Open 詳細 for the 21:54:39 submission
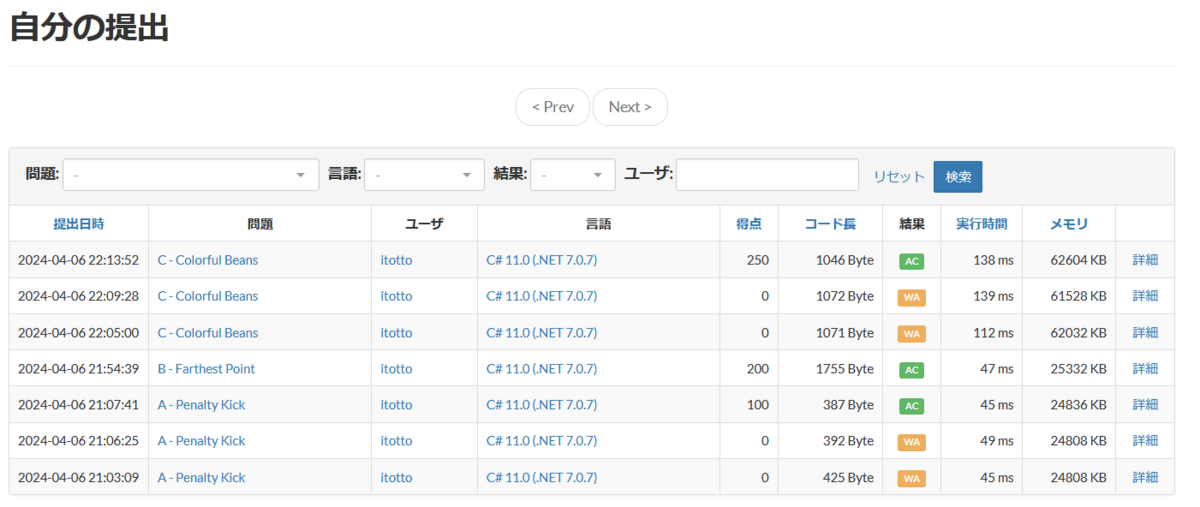The image size is (1200, 507). 1145,368
